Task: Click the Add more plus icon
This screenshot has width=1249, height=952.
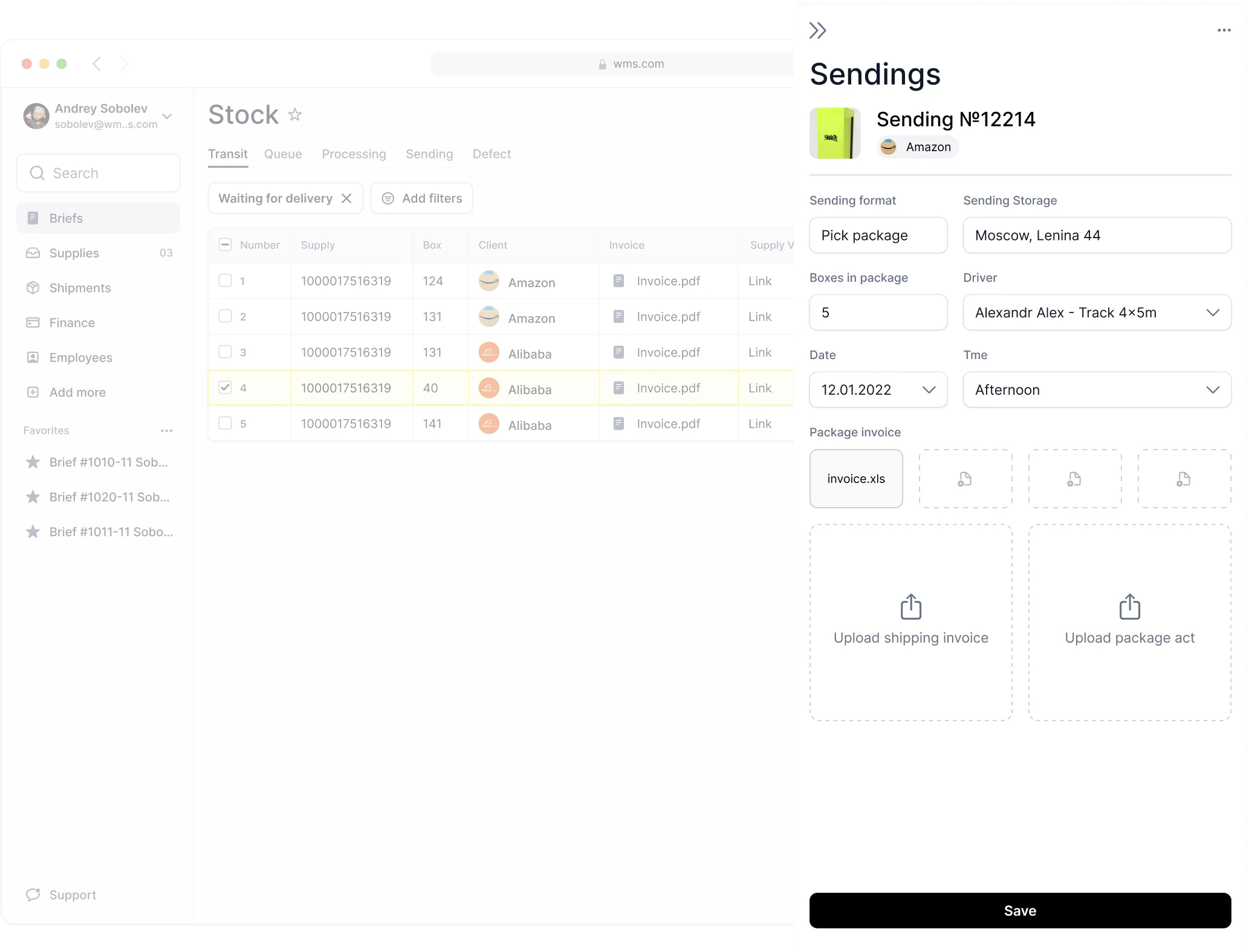Action: tap(33, 392)
